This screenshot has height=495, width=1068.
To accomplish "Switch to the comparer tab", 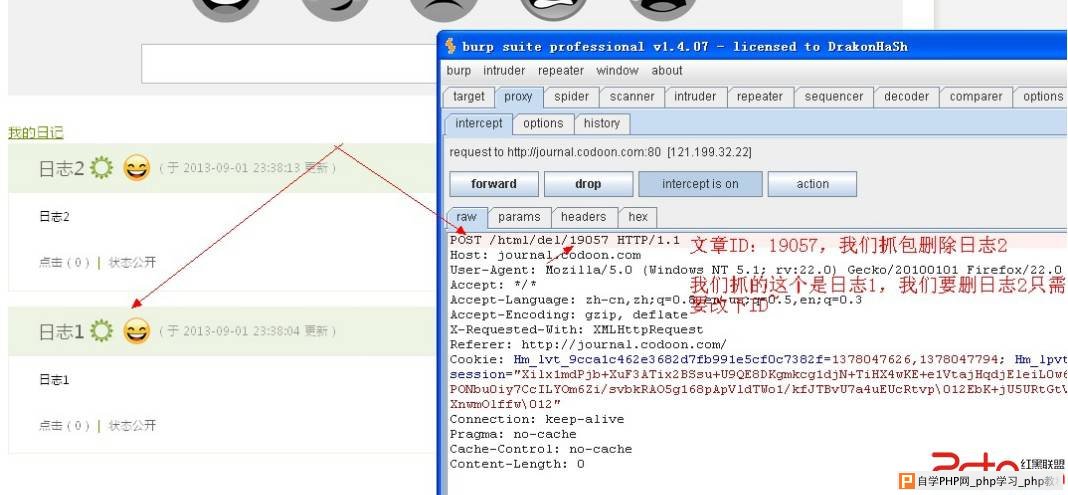I will 975,97.
